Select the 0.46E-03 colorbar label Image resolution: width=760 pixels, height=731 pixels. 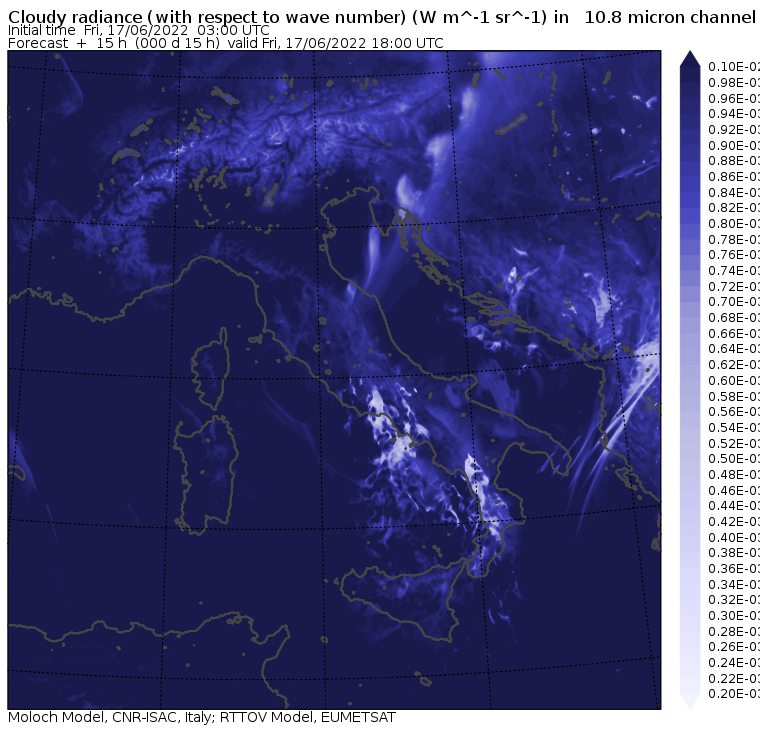[x=734, y=490]
